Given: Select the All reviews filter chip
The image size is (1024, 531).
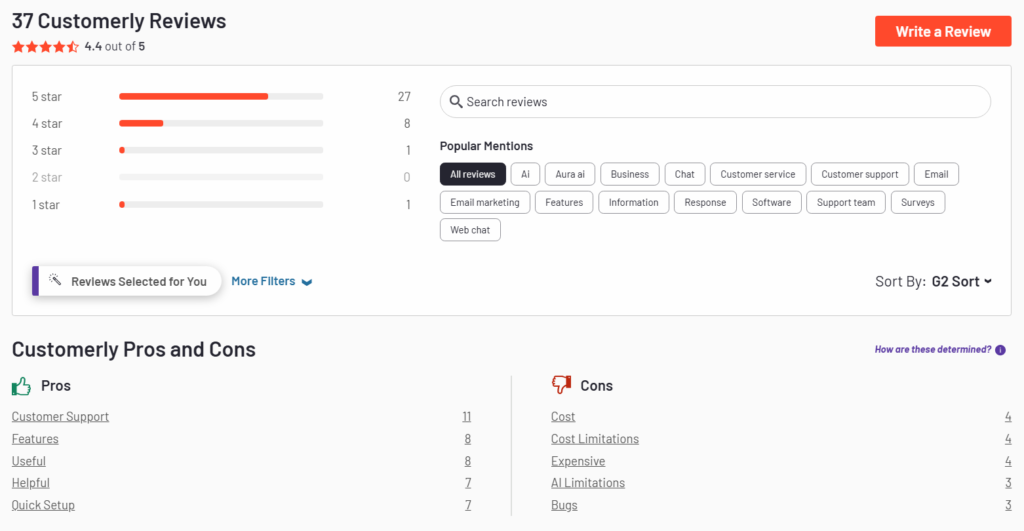Looking at the screenshot, I should [x=473, y=174].
